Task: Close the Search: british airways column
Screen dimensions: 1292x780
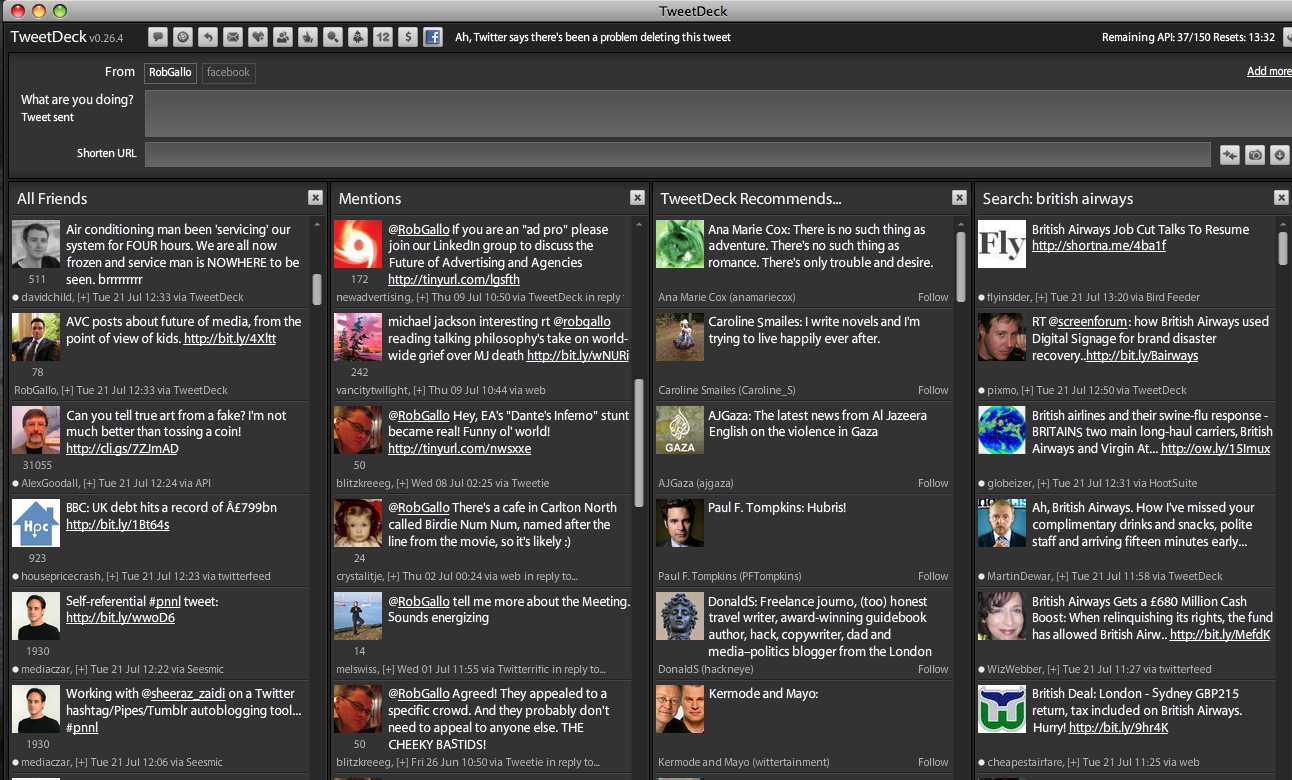Action: coord(1281,198)
